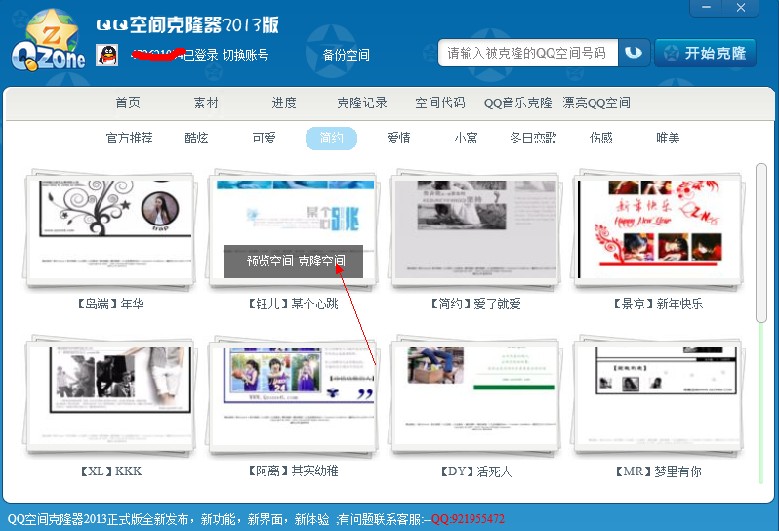Open the QQ音乐克隆 tab

[x=518, y=103]
